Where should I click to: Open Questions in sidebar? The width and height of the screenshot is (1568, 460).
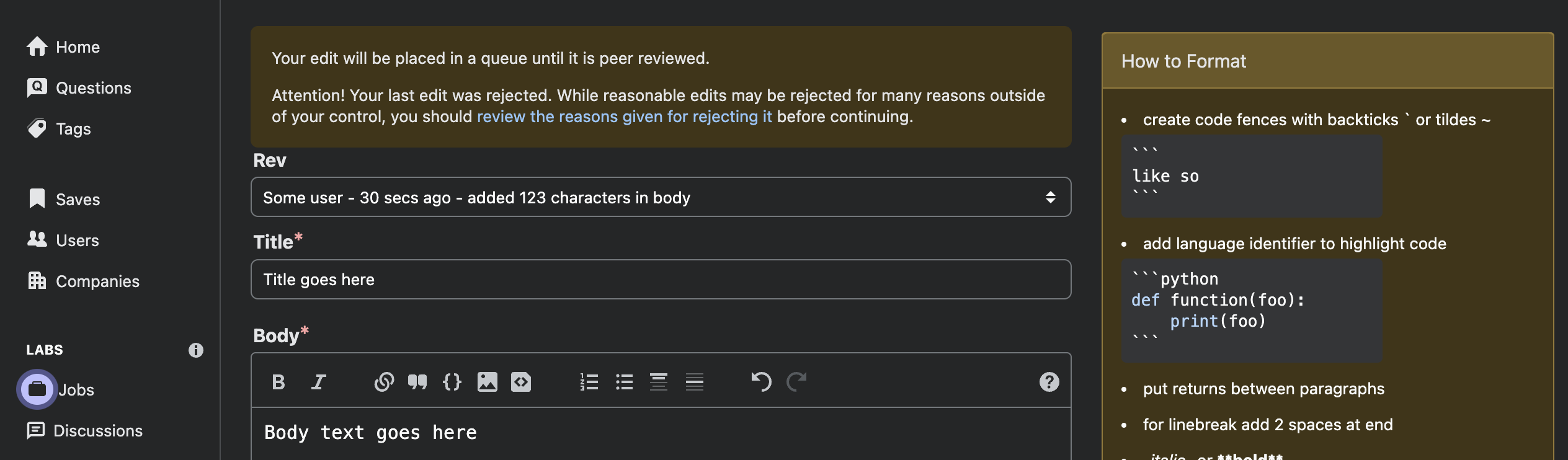coord(94,88)
